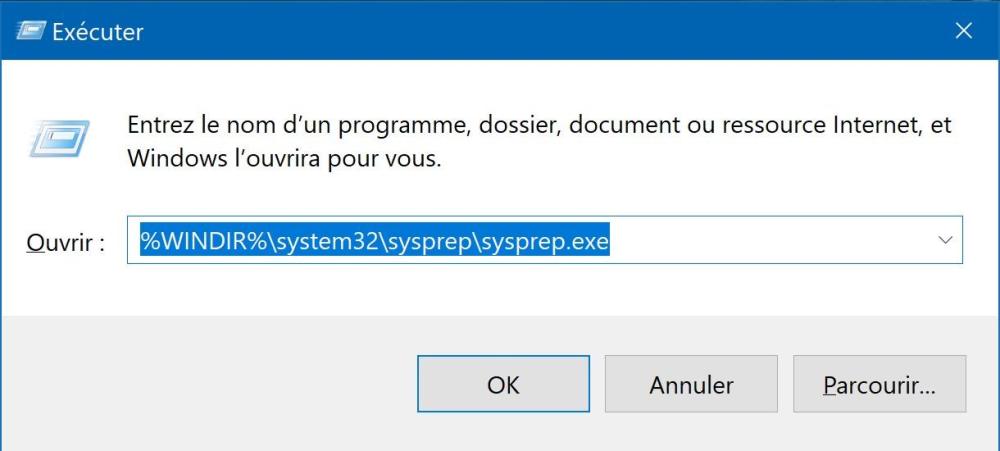Screen dimensions: 1000x451
Task: Click the blank white area below Ouvrir field
Action: tap(500, 290)
